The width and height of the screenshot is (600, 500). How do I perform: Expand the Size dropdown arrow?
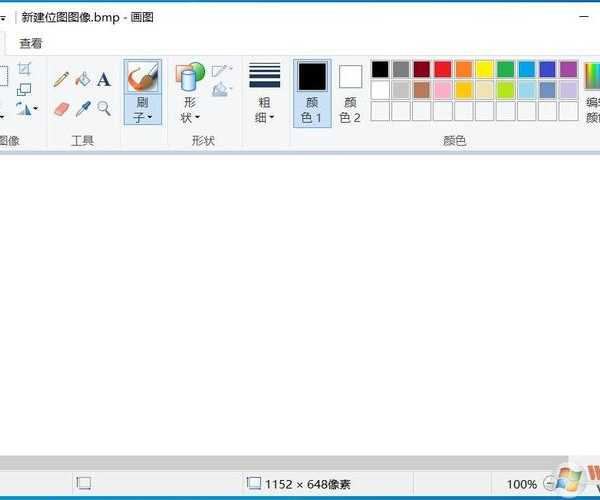click(x=272, y=117)
